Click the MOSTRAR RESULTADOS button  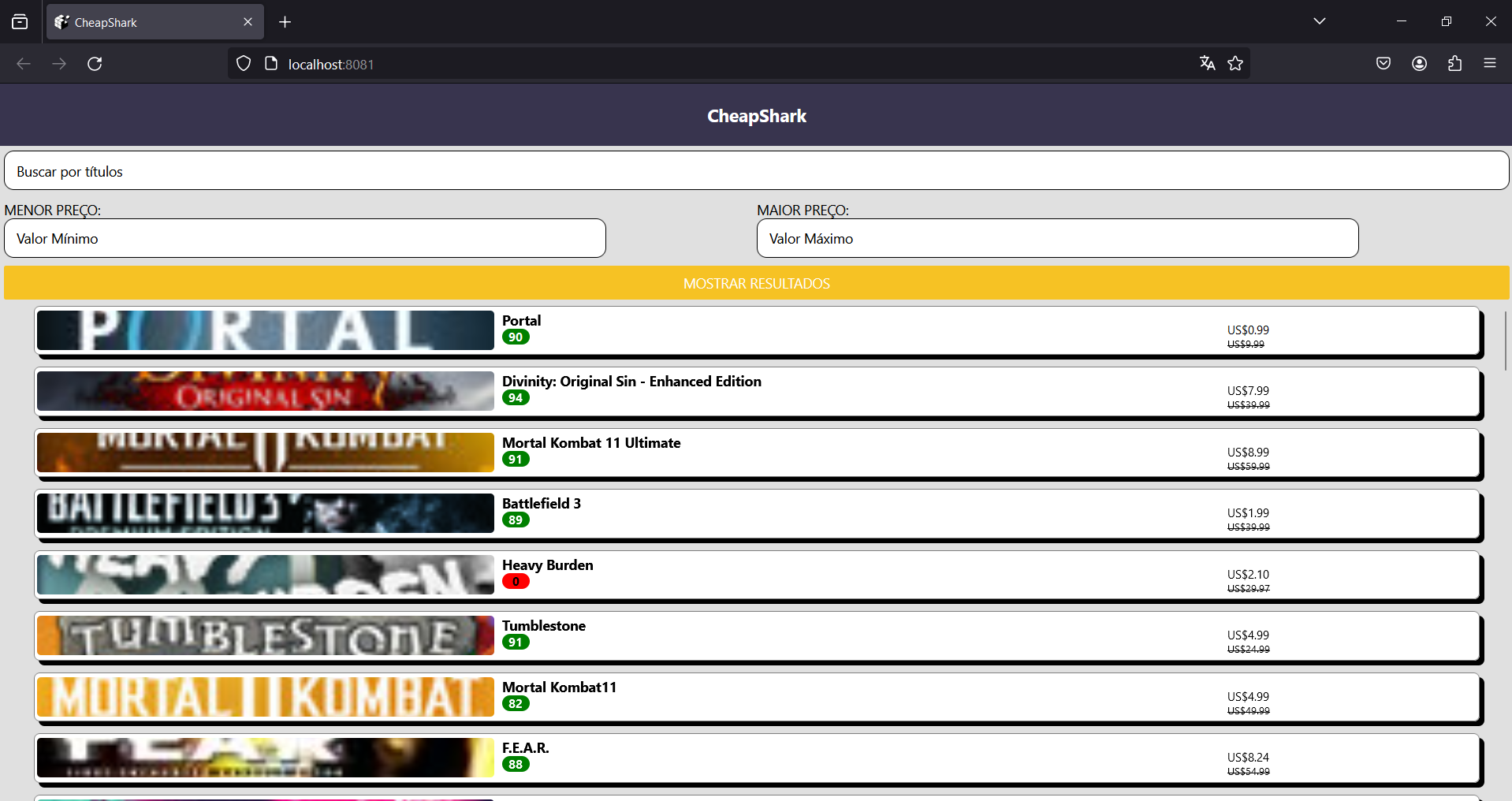point(757,283)
